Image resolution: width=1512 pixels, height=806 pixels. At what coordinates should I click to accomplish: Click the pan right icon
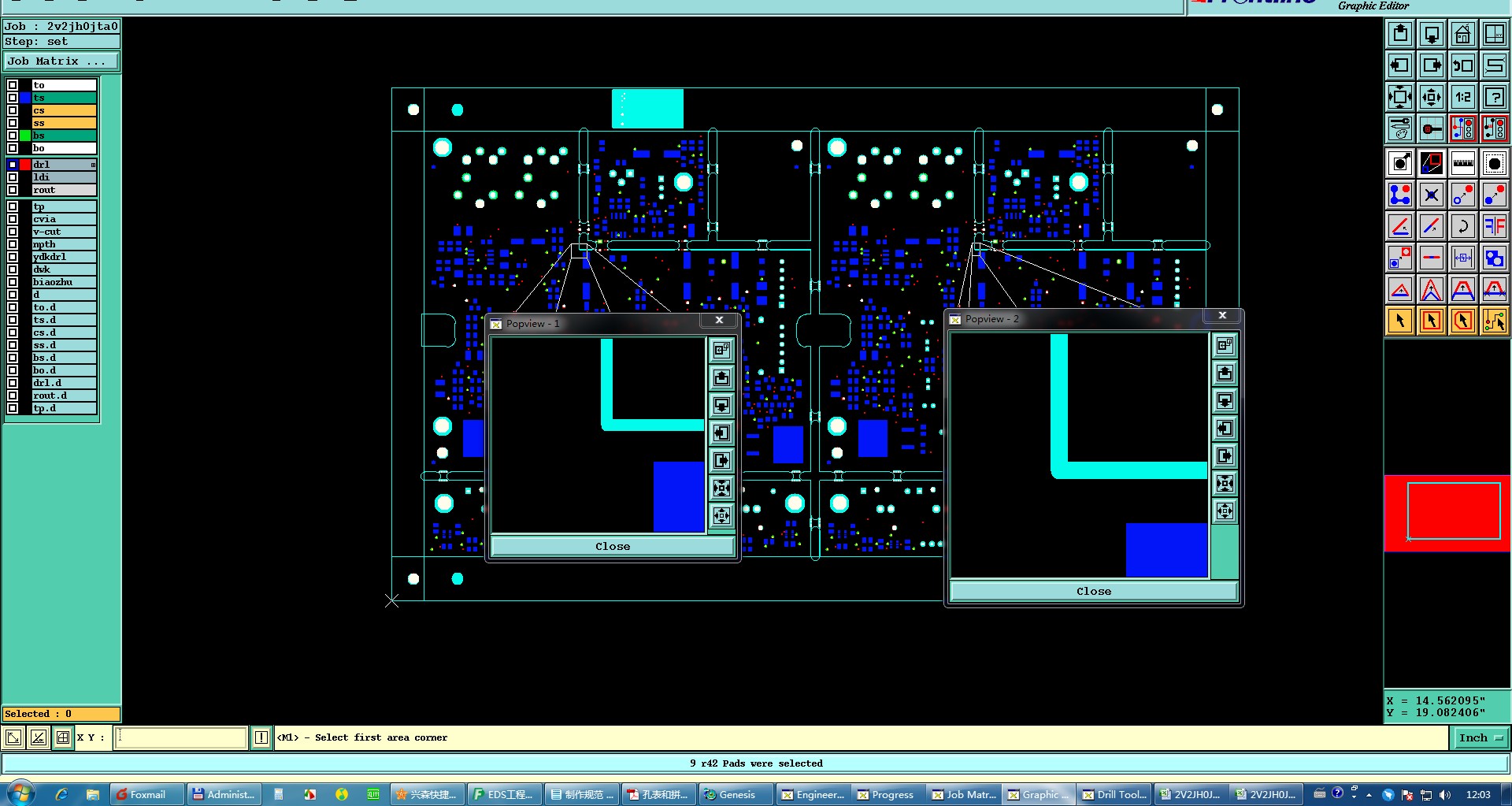click(1432, 65)
